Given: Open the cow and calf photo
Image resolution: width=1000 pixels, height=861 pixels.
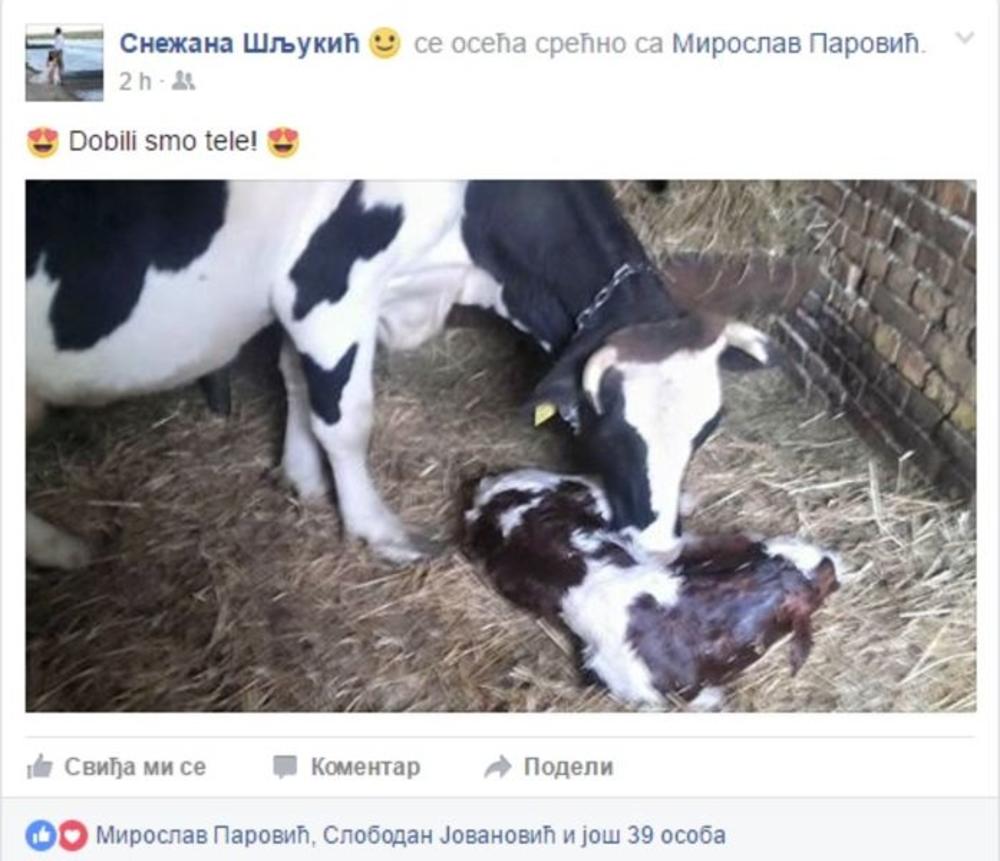Looking at the screenshot, I should [501, 446].
